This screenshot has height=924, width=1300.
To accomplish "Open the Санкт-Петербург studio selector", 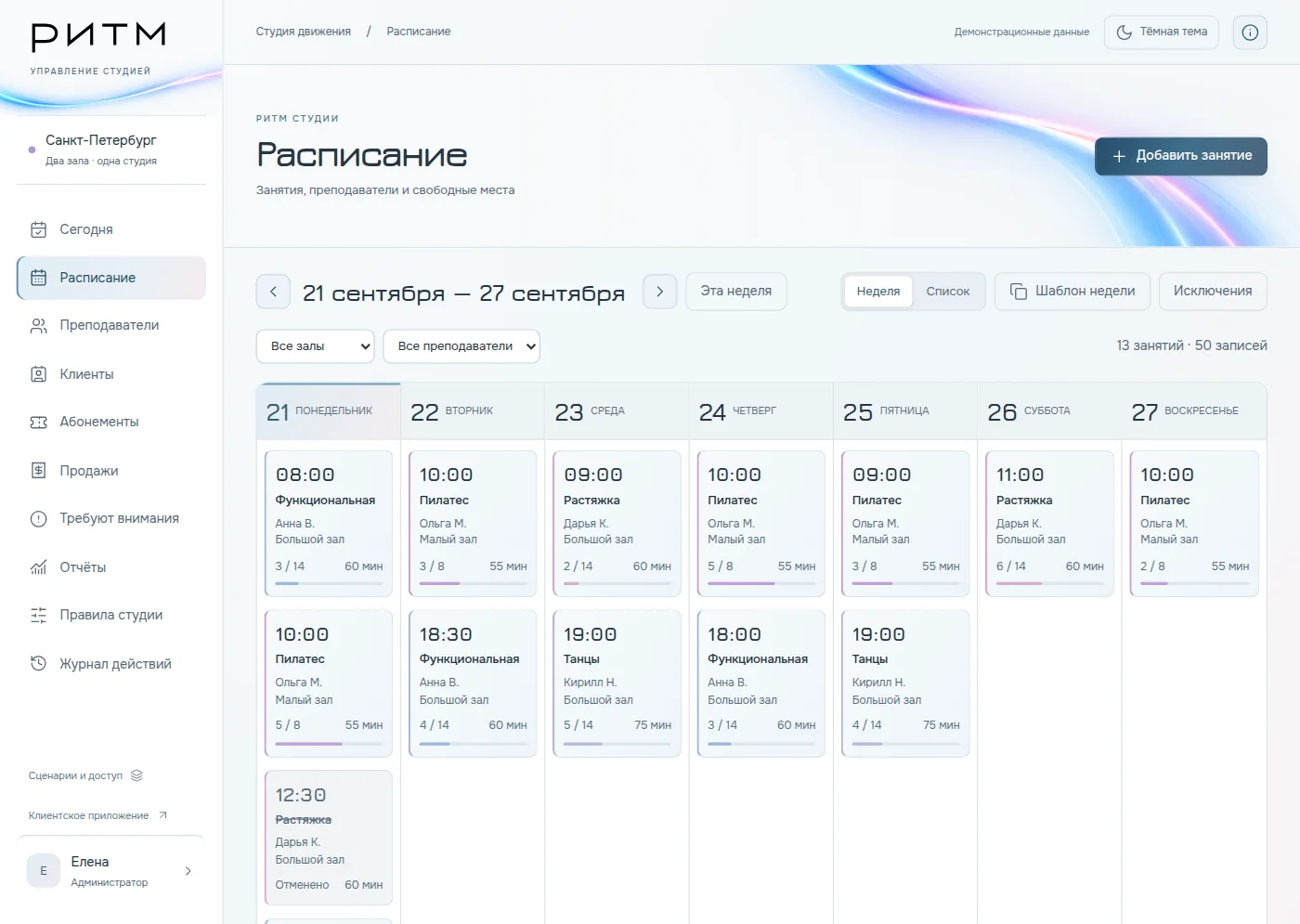I will [111, 150].
